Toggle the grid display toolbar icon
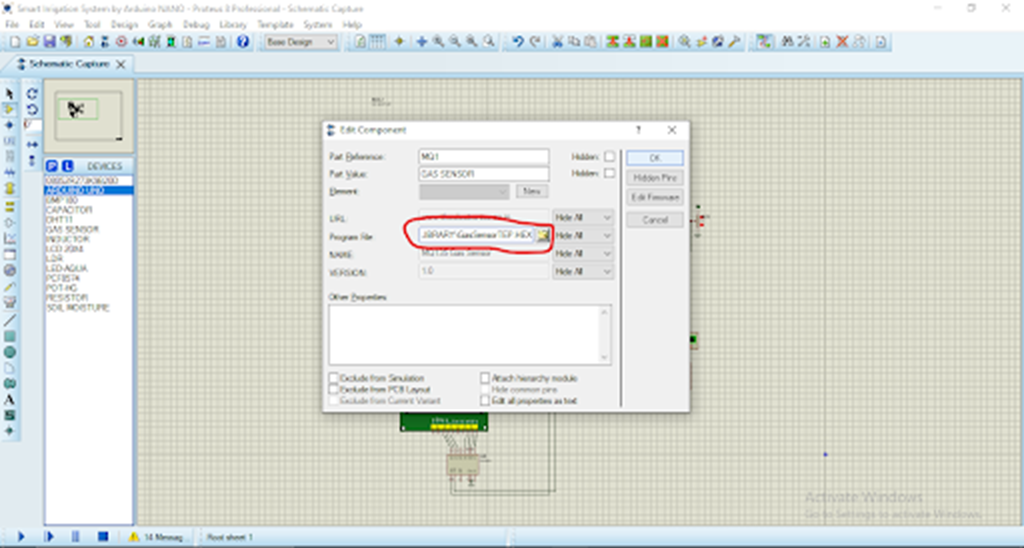1024x548 pixels. click(x=377, y=42)
